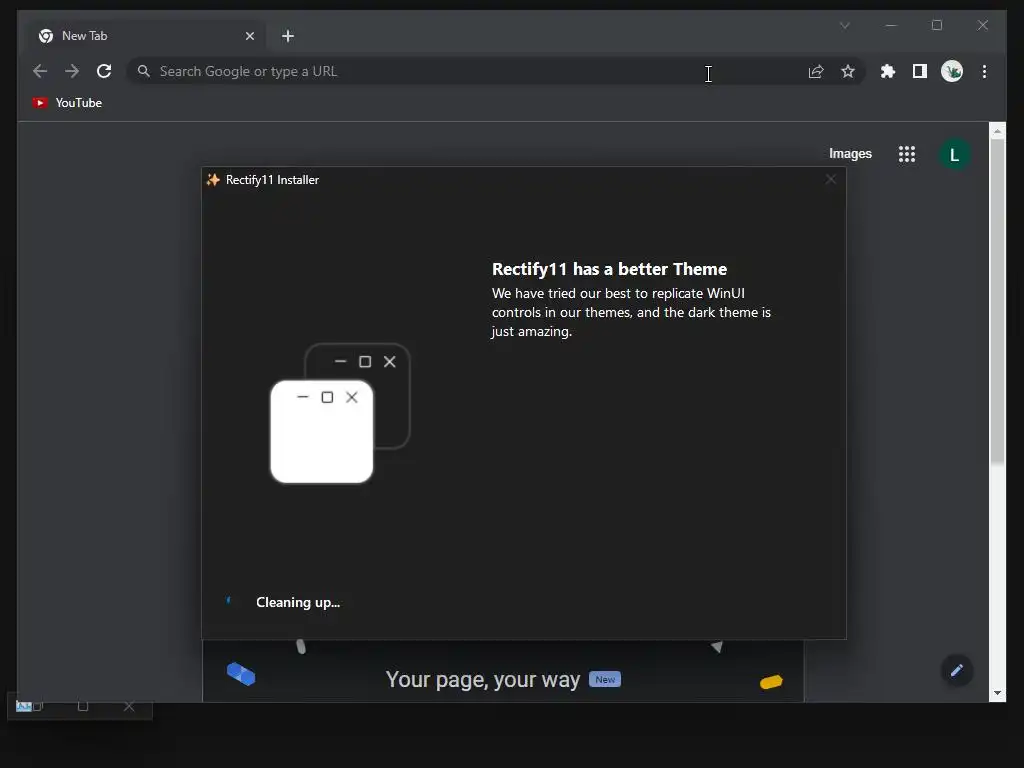This screenshot has width=1024, height=768.
Task: Open Chrome's three-dot menu
Action: (984, 71)
